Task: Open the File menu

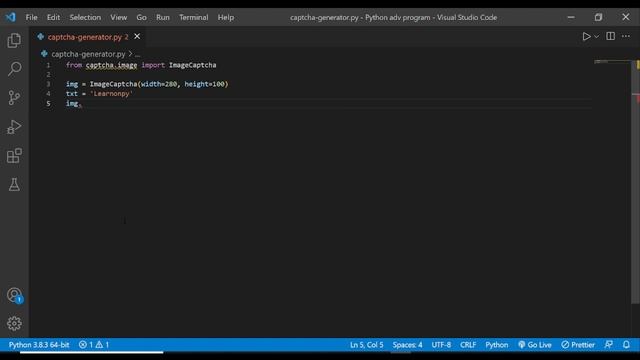Action: pyautogui.click(x=31, y=17)
